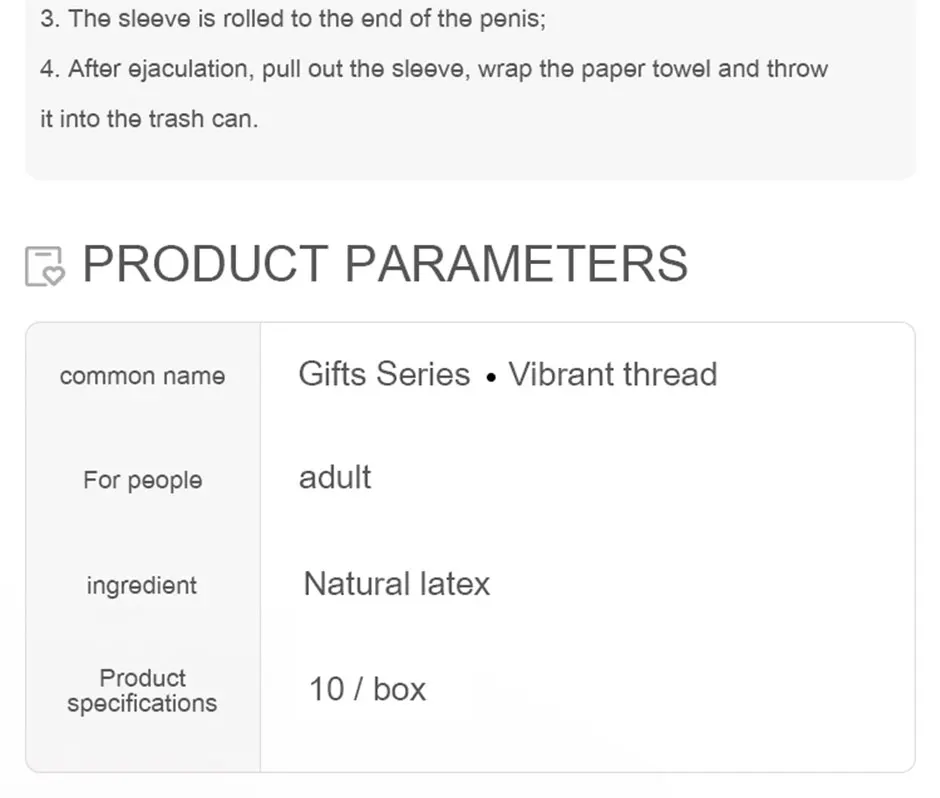Click the document-heart icon beside PRODUCT PARAMETERS

pos(44,266)
